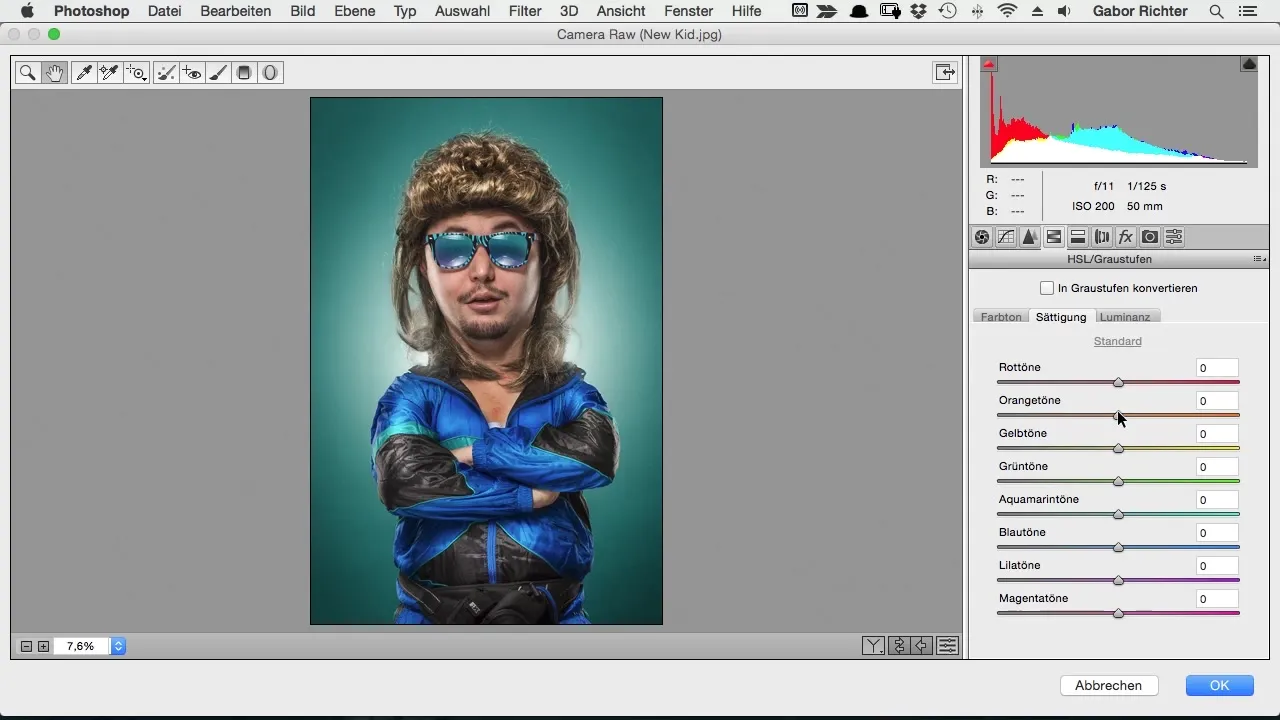Open the Filter menu

tap(525, 11)
